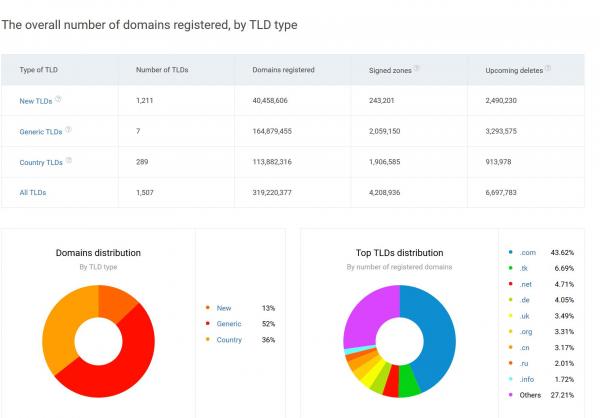Screen dimensions: 600x418
Task: Open the Country TLDs table link
Action: [x=40, y=161]
